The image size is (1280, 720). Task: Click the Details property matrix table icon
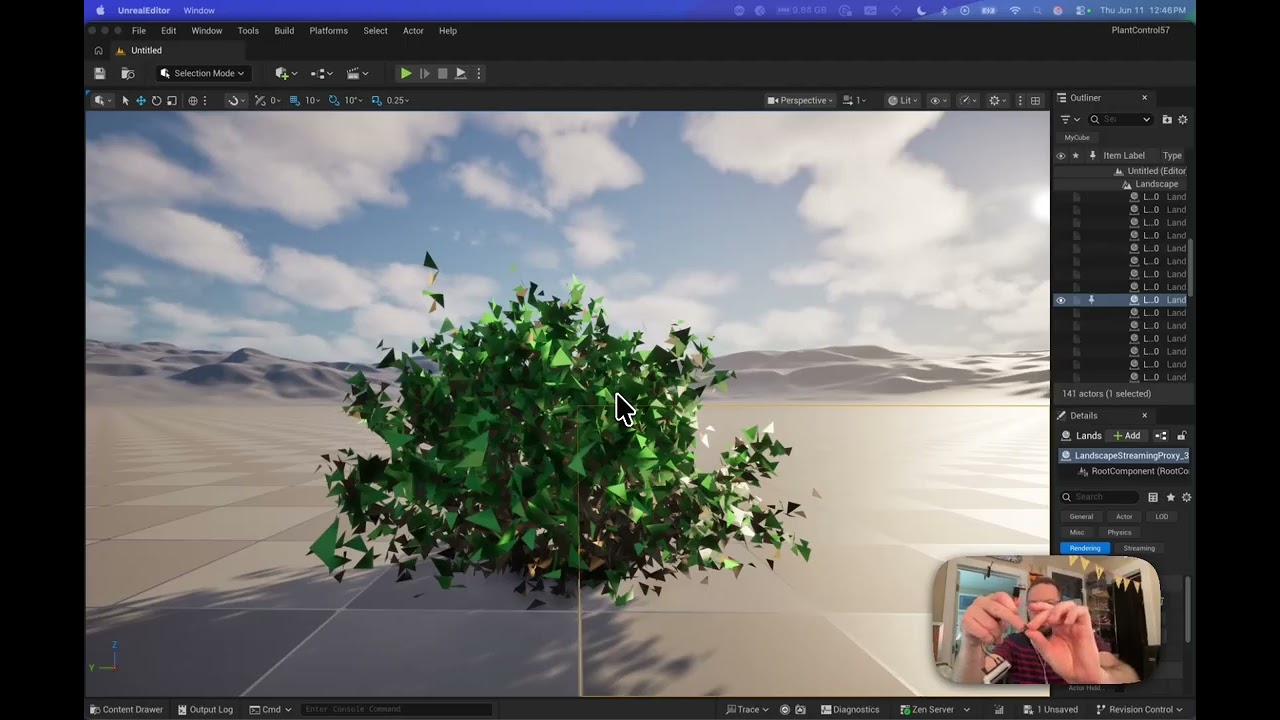[1153, 497]
